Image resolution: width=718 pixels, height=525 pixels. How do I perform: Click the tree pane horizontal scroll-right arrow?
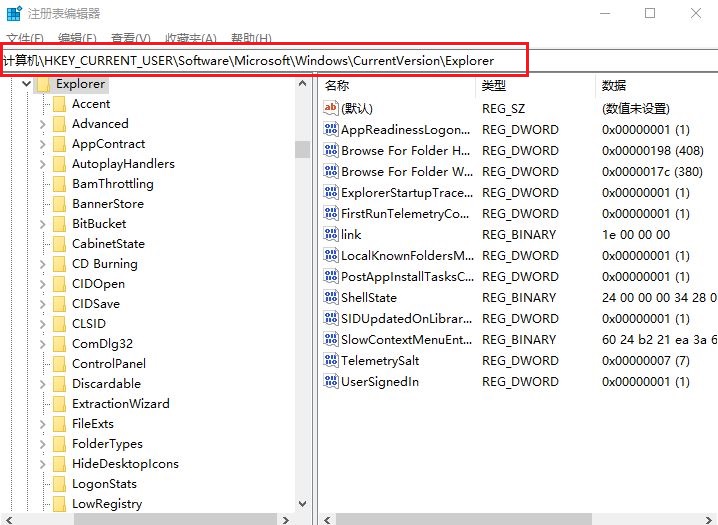click(286, 520)
